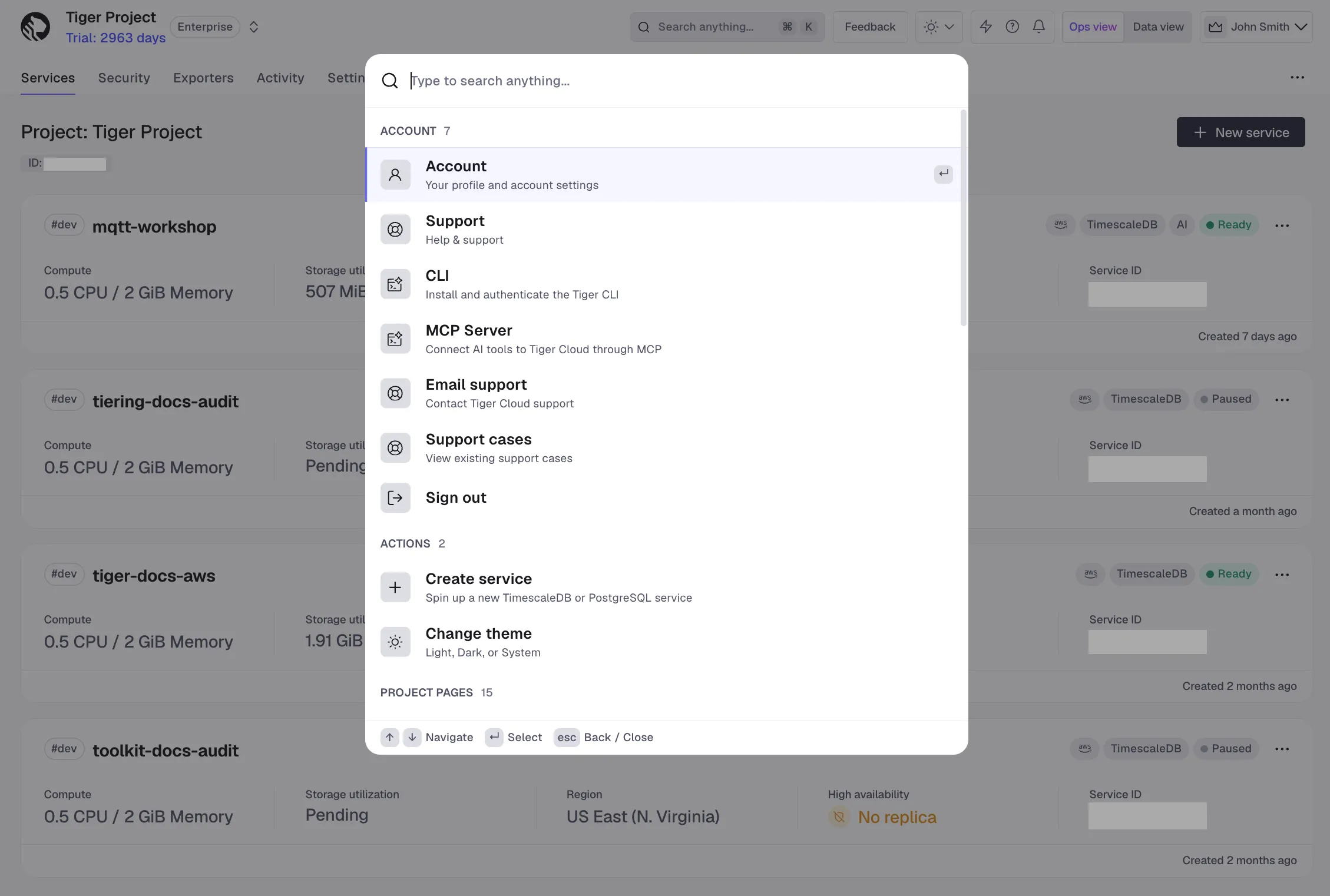Open the project switcher chevrons
1330x896 pixels.
(x=254, y=27)
